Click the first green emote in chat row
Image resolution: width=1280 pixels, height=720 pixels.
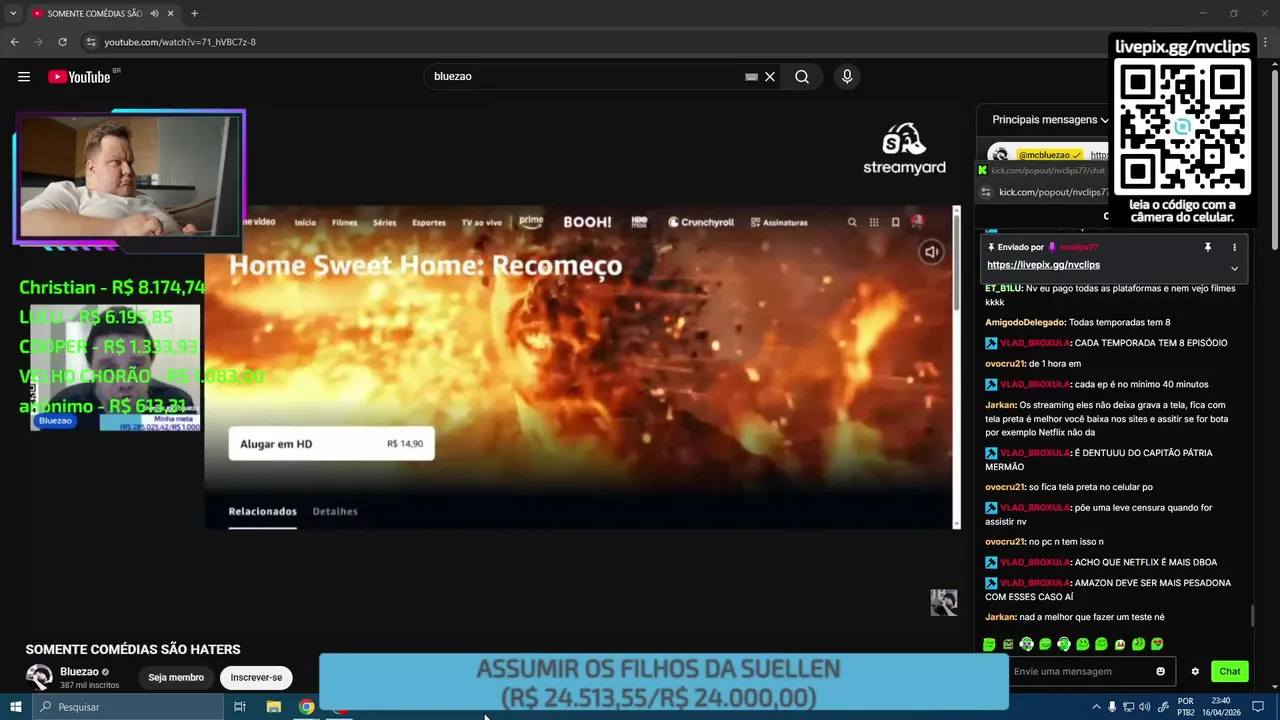click(989, 644)
